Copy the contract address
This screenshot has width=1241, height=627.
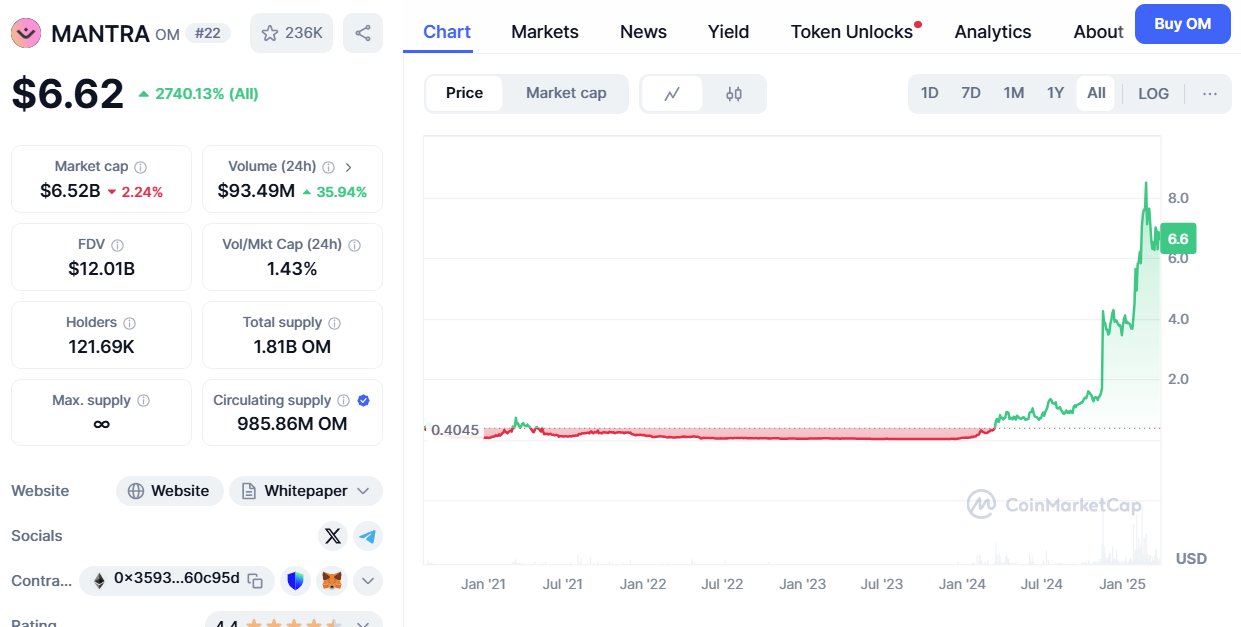[x=256, y=580]
